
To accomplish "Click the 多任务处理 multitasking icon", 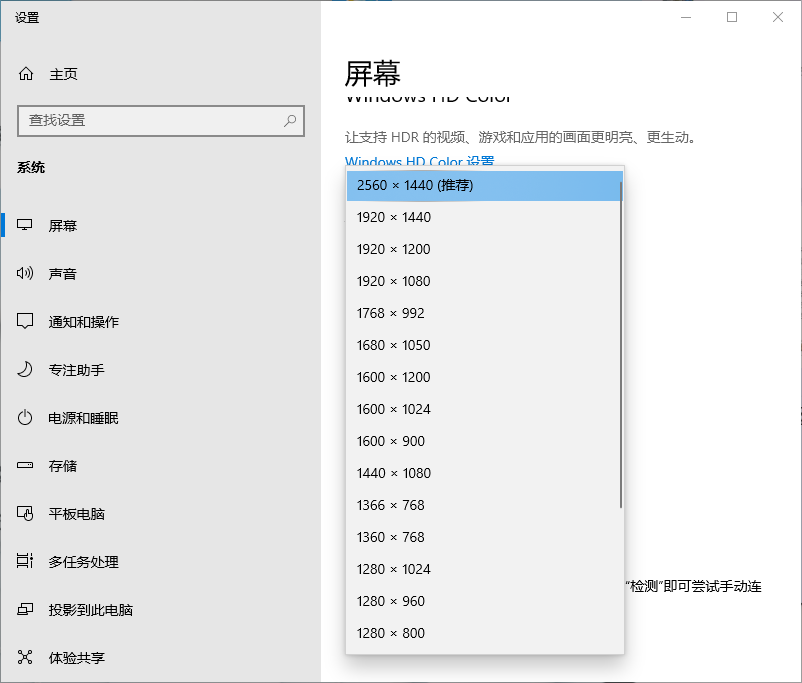I will 25,561.
